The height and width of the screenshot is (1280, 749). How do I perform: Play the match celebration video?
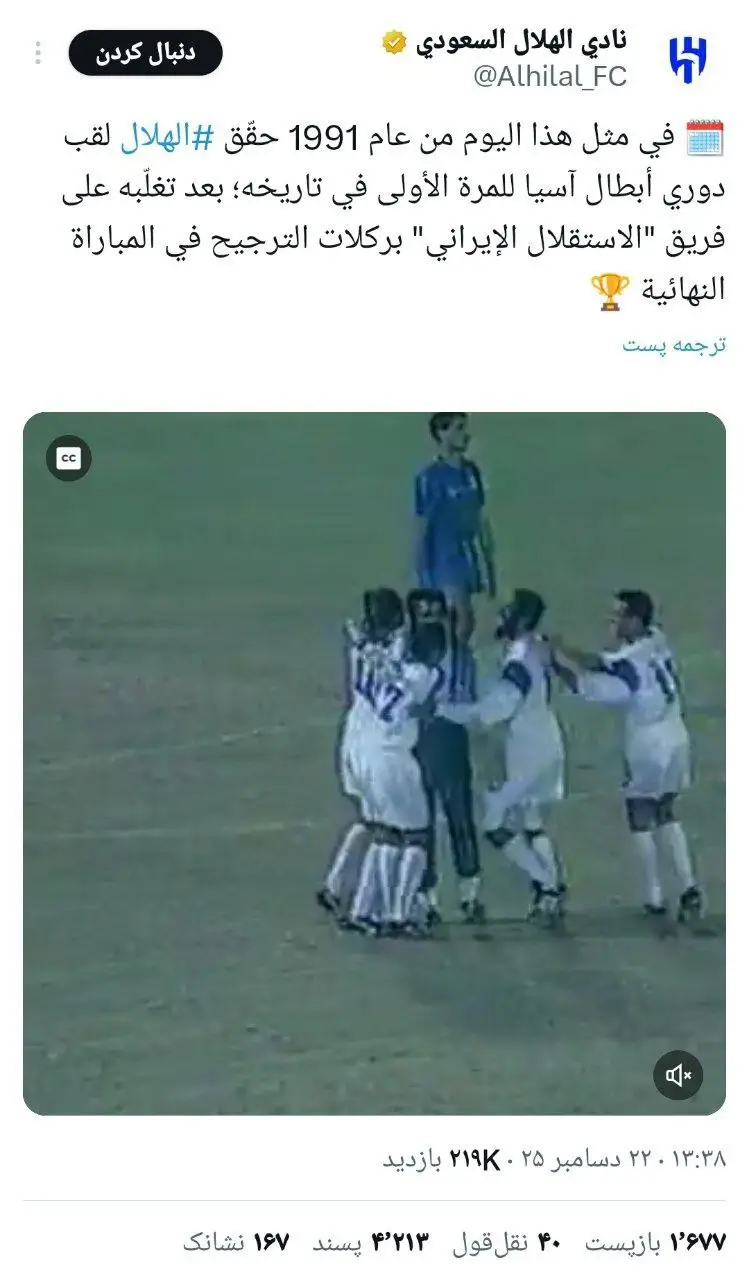pos(375,763)
